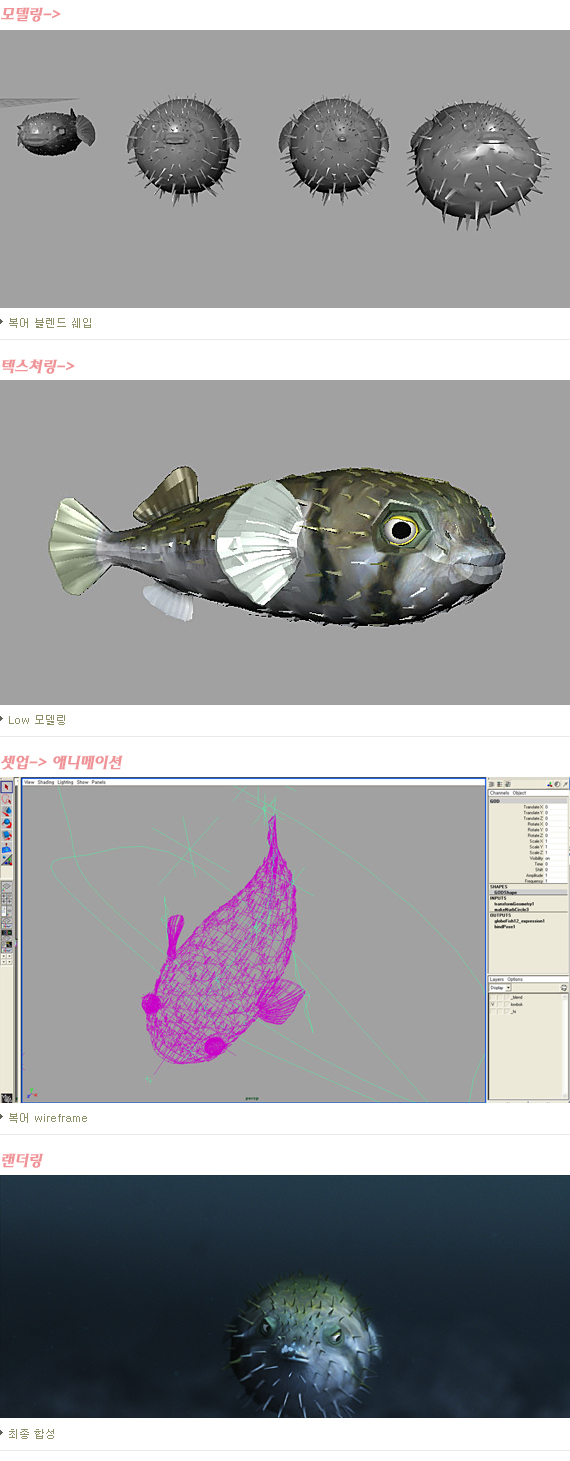
Task: Click the final render pufferfish image
Action: [x=285, y=1296]
